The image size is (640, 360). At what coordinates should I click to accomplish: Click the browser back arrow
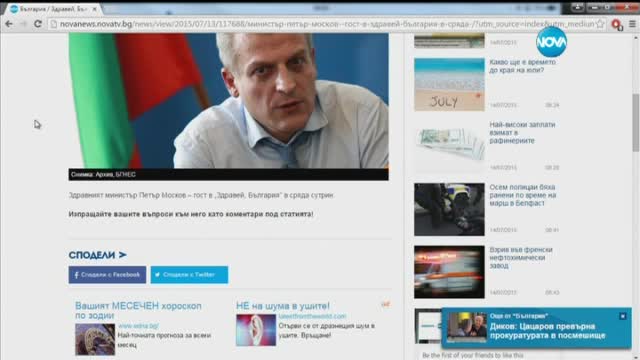[x=9, y=24]
